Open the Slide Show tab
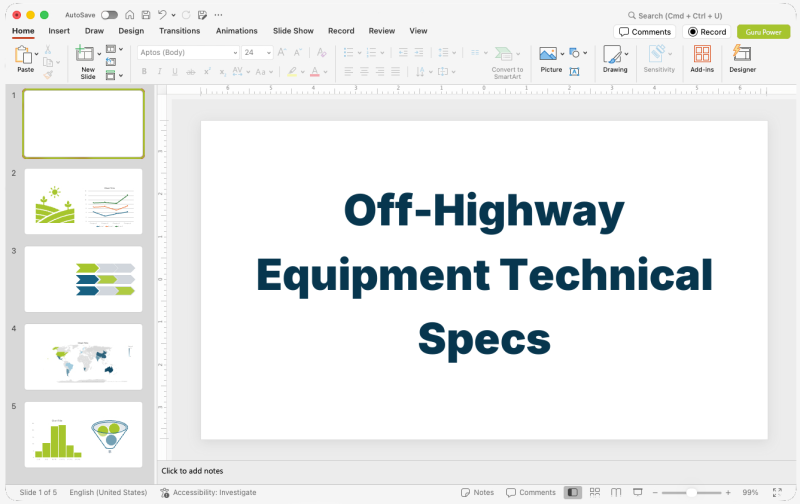The image size is (800, 504). click(x=293, y=31)
